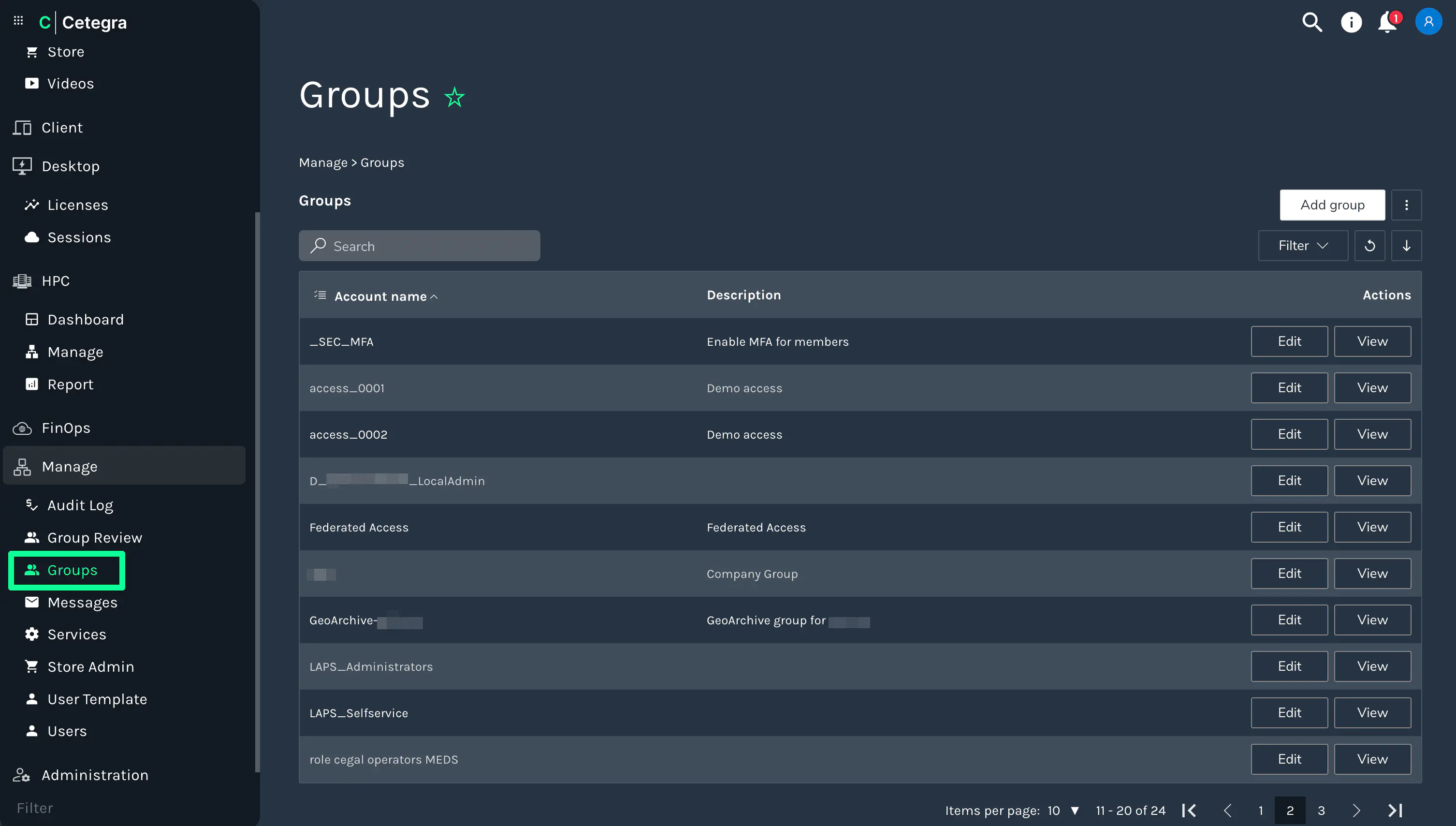The width and height of the screenshot is (1456, 826).
Task: Open the Sessions page from sidebar
Action: pos(79,237)
